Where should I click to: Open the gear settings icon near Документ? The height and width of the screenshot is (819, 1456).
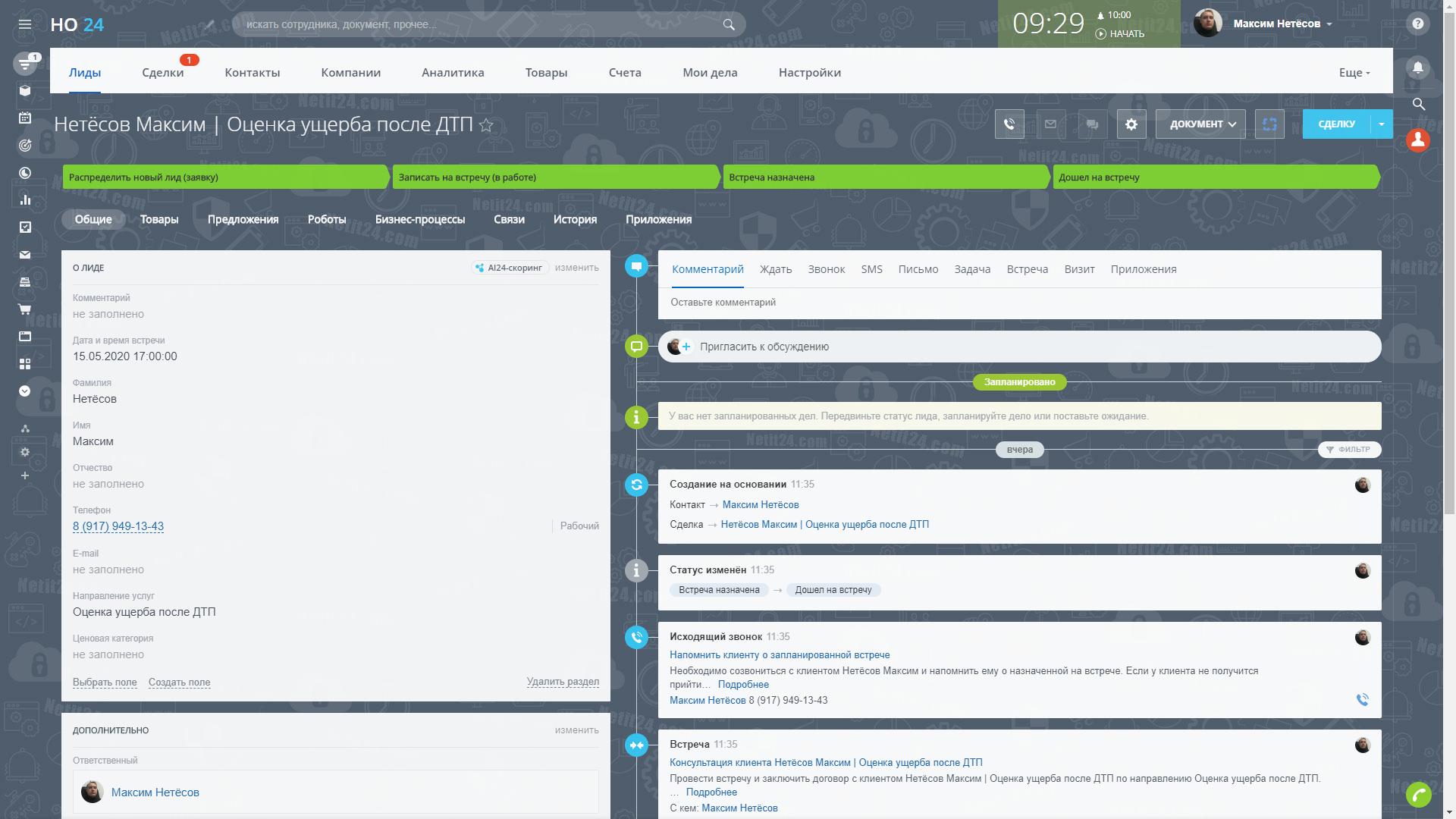click(x=1131, y=124)
